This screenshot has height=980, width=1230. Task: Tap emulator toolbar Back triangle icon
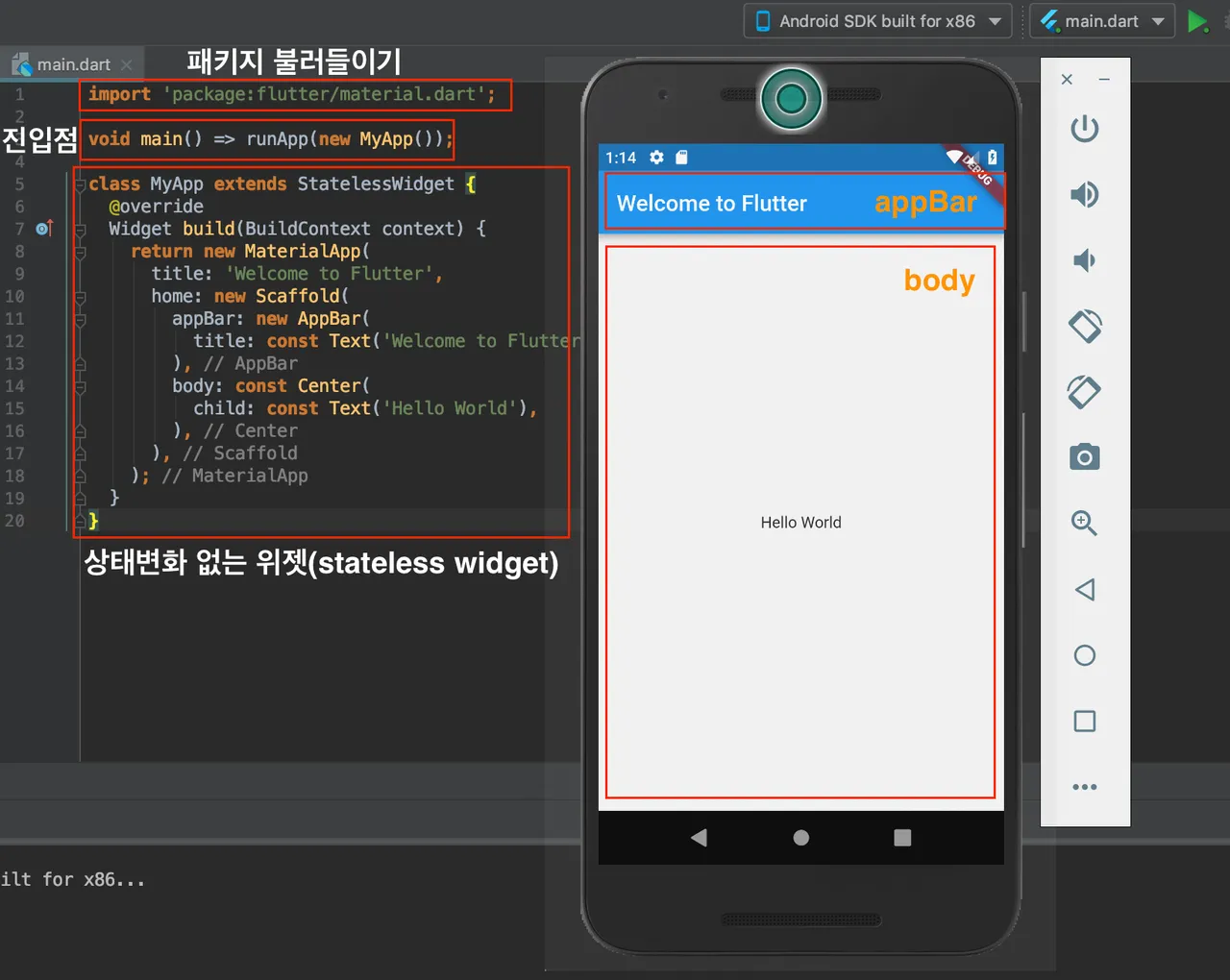pos(1084,589)
